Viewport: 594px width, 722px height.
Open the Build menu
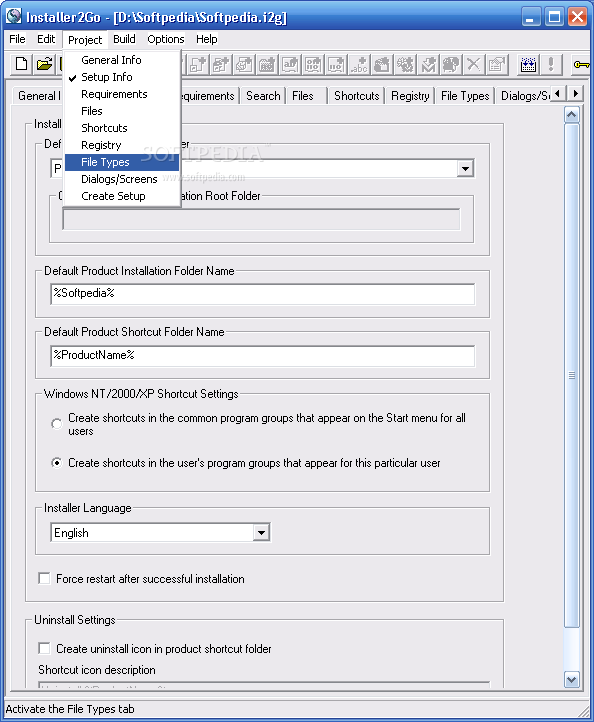tap(124, 39)
